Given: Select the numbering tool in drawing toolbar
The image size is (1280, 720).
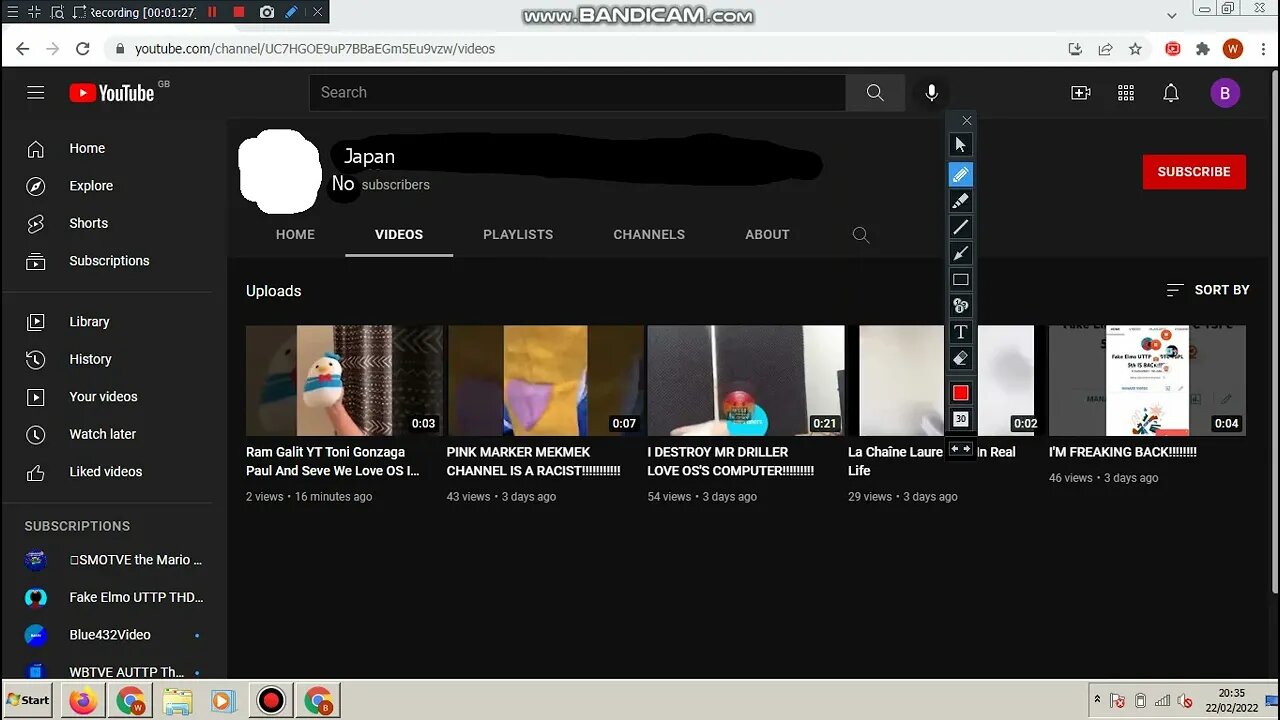Looking at the screenshot, I should (x=960, y=305).
